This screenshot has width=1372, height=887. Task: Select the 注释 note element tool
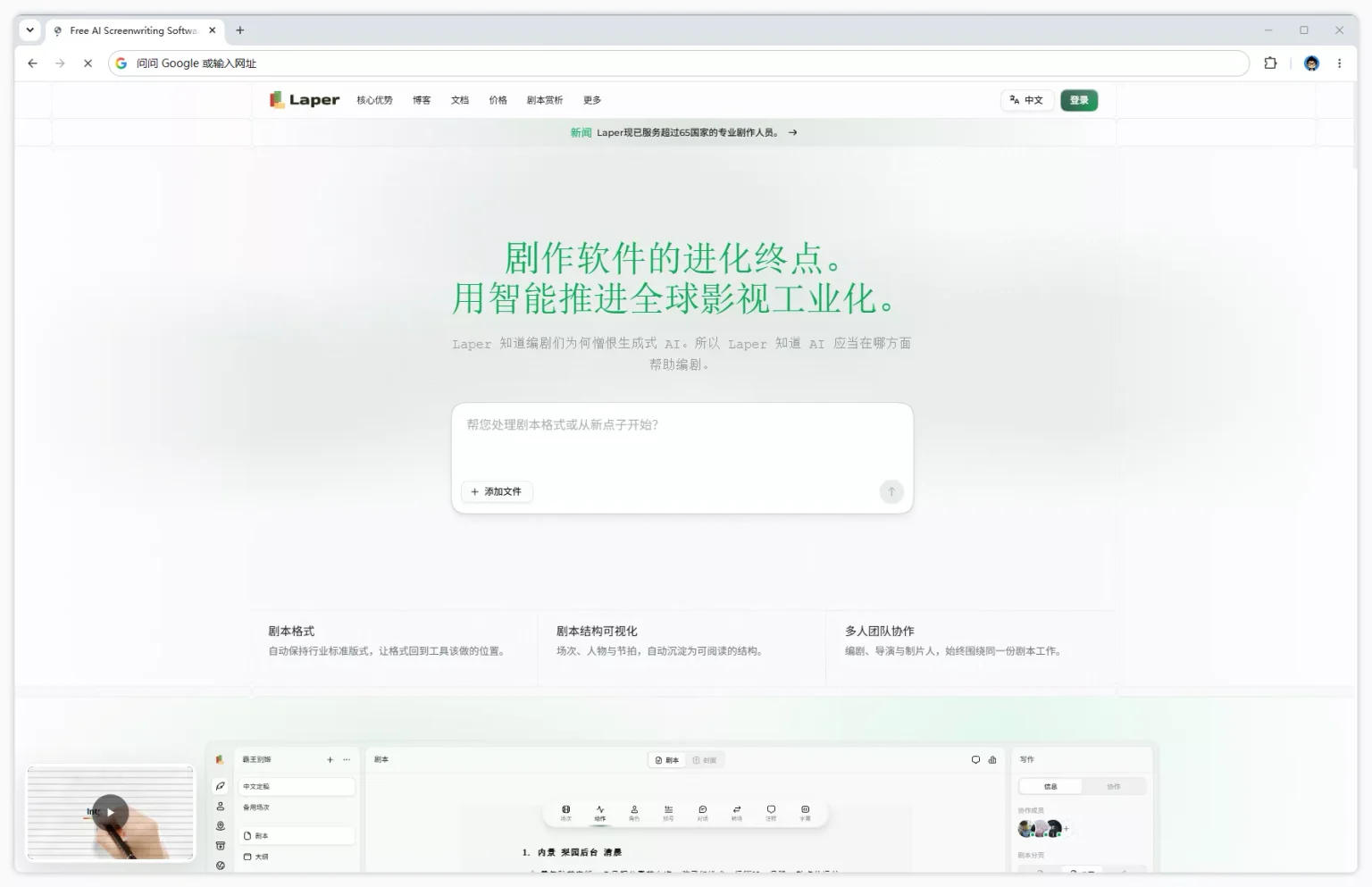coord(771,813)
